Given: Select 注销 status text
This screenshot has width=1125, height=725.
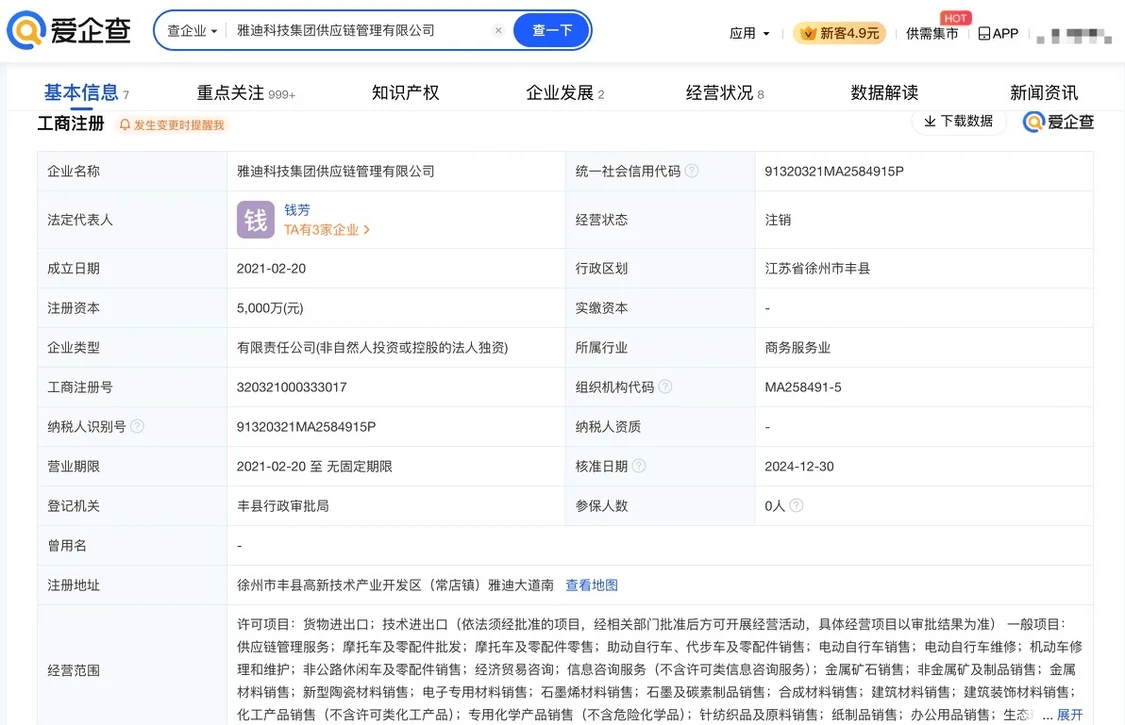Looking at the screenshot, I should click(x=778, y=220).
